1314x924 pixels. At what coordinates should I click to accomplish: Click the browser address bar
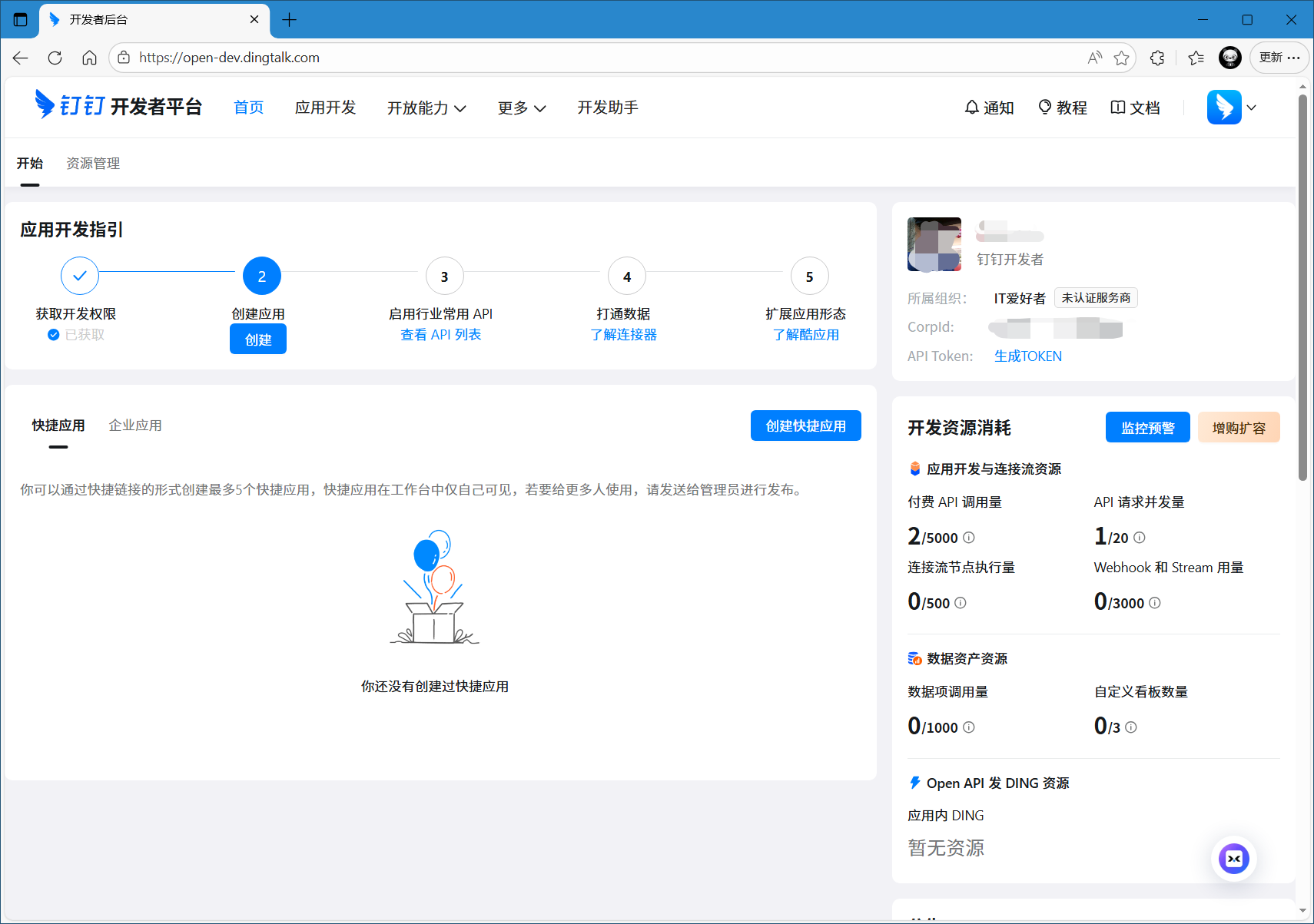pos(599,58)
